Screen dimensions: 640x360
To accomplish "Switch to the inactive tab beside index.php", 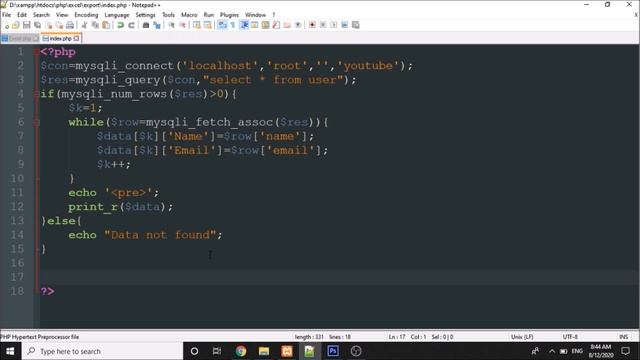I will (x=20, y=38).
